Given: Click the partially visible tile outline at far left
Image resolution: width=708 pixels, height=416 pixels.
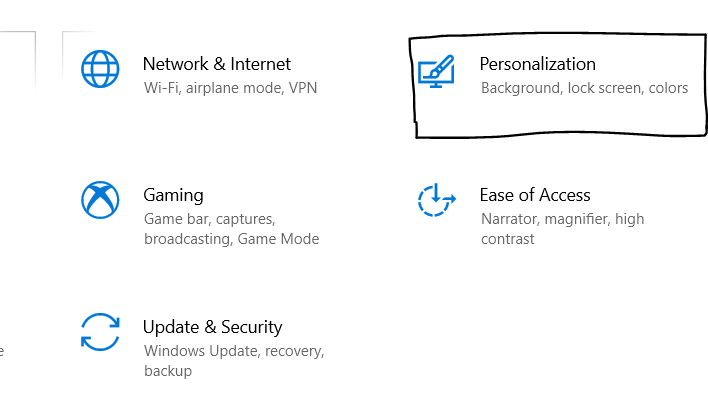Looking at the screenshot, I should 35,60.
